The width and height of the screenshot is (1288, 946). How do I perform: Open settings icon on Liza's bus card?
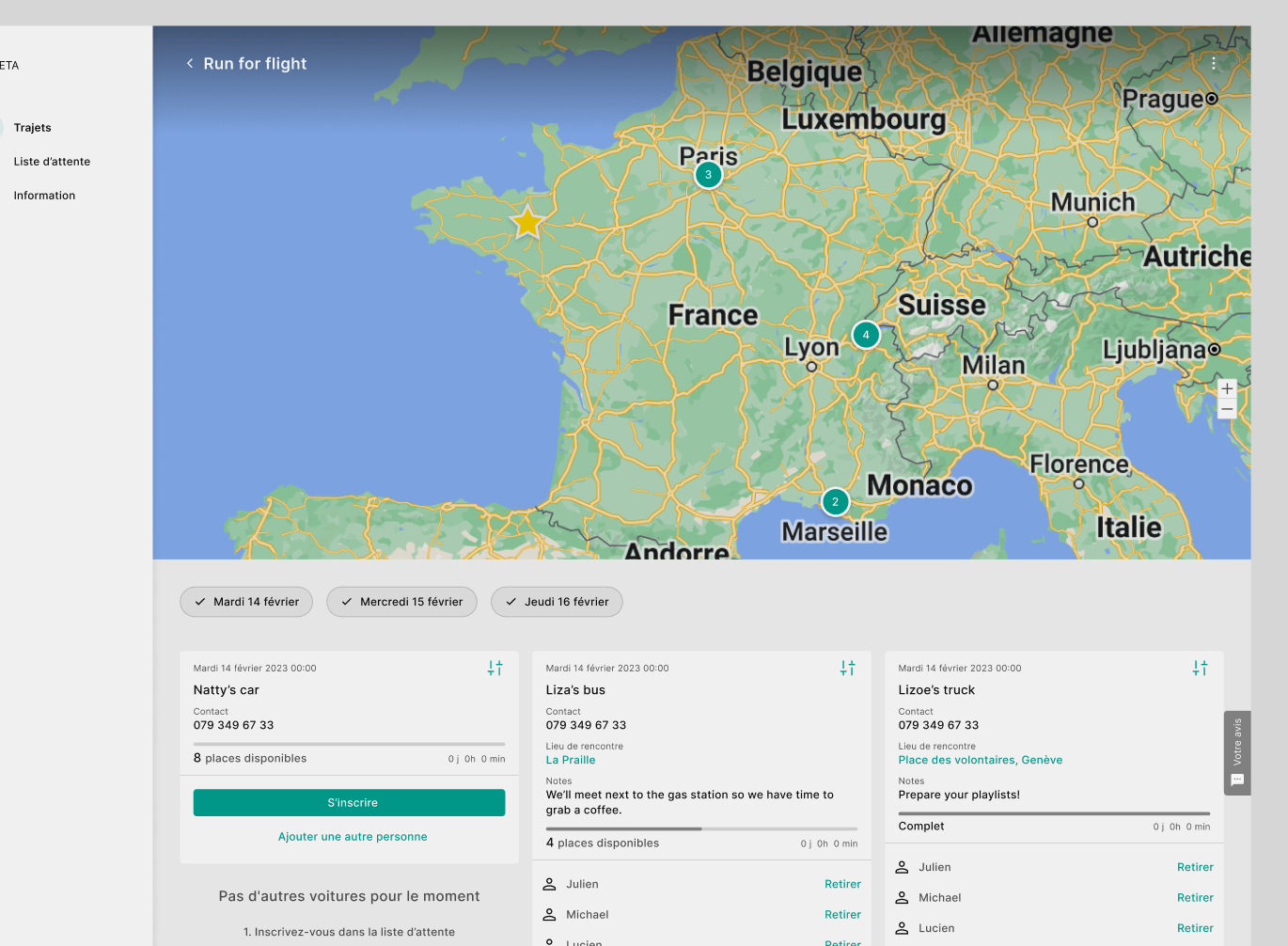click(848, 668)
